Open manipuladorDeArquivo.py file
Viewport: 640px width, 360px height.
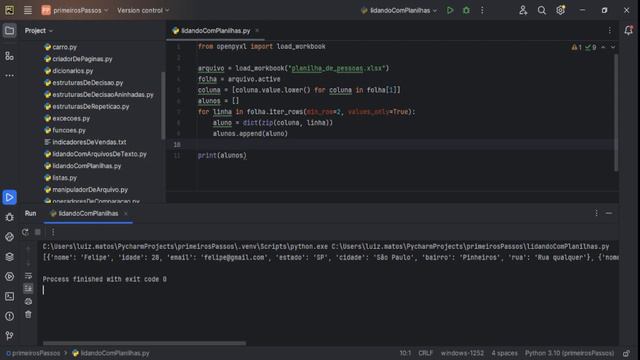tap(86, 189)
